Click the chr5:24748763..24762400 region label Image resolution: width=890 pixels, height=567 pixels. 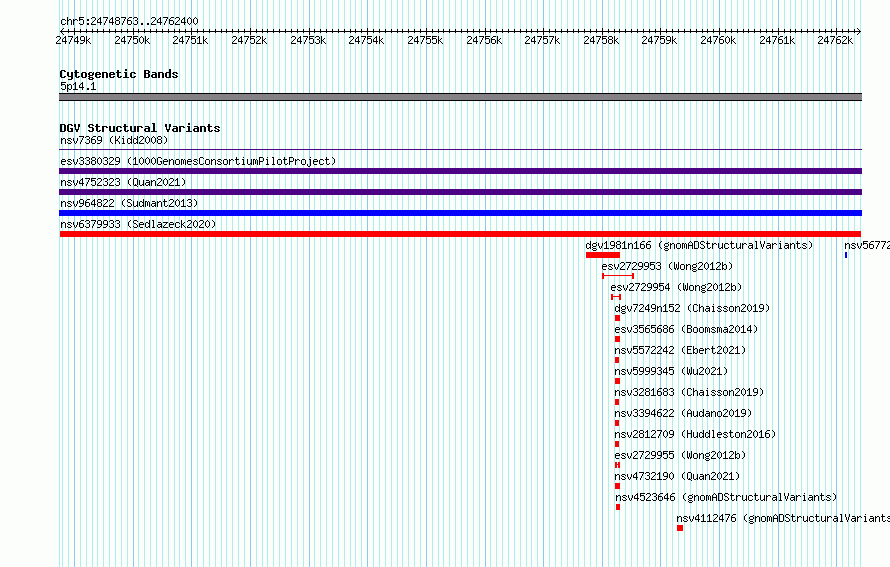pos(129,21)
